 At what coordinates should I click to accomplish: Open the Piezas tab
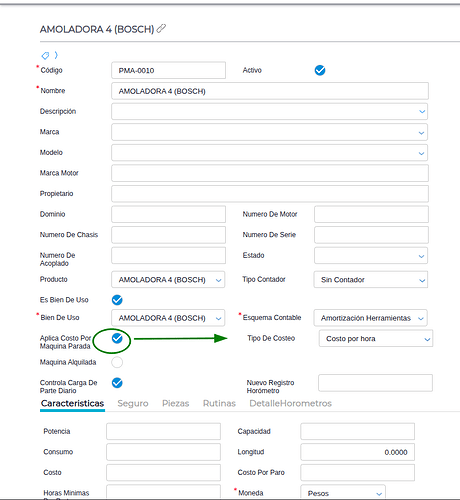(175, 403)
